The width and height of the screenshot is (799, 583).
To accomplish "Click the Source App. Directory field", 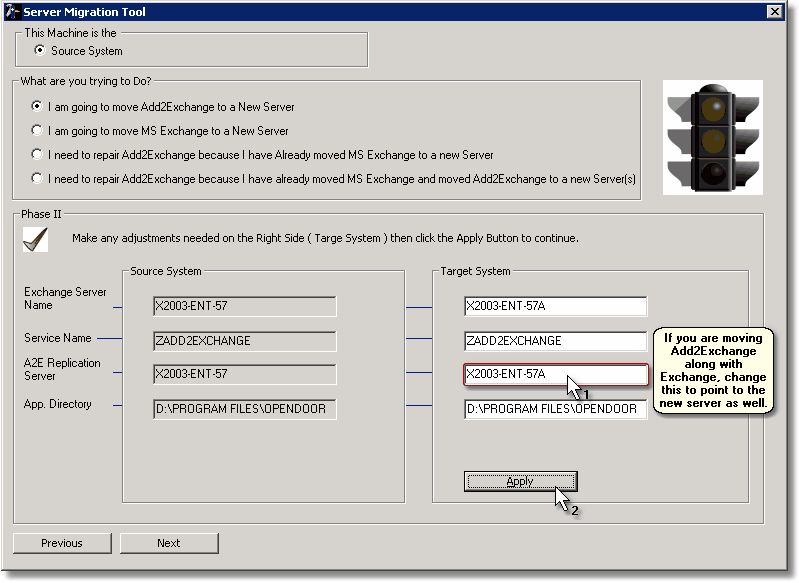I will click(x=245, y=409).
